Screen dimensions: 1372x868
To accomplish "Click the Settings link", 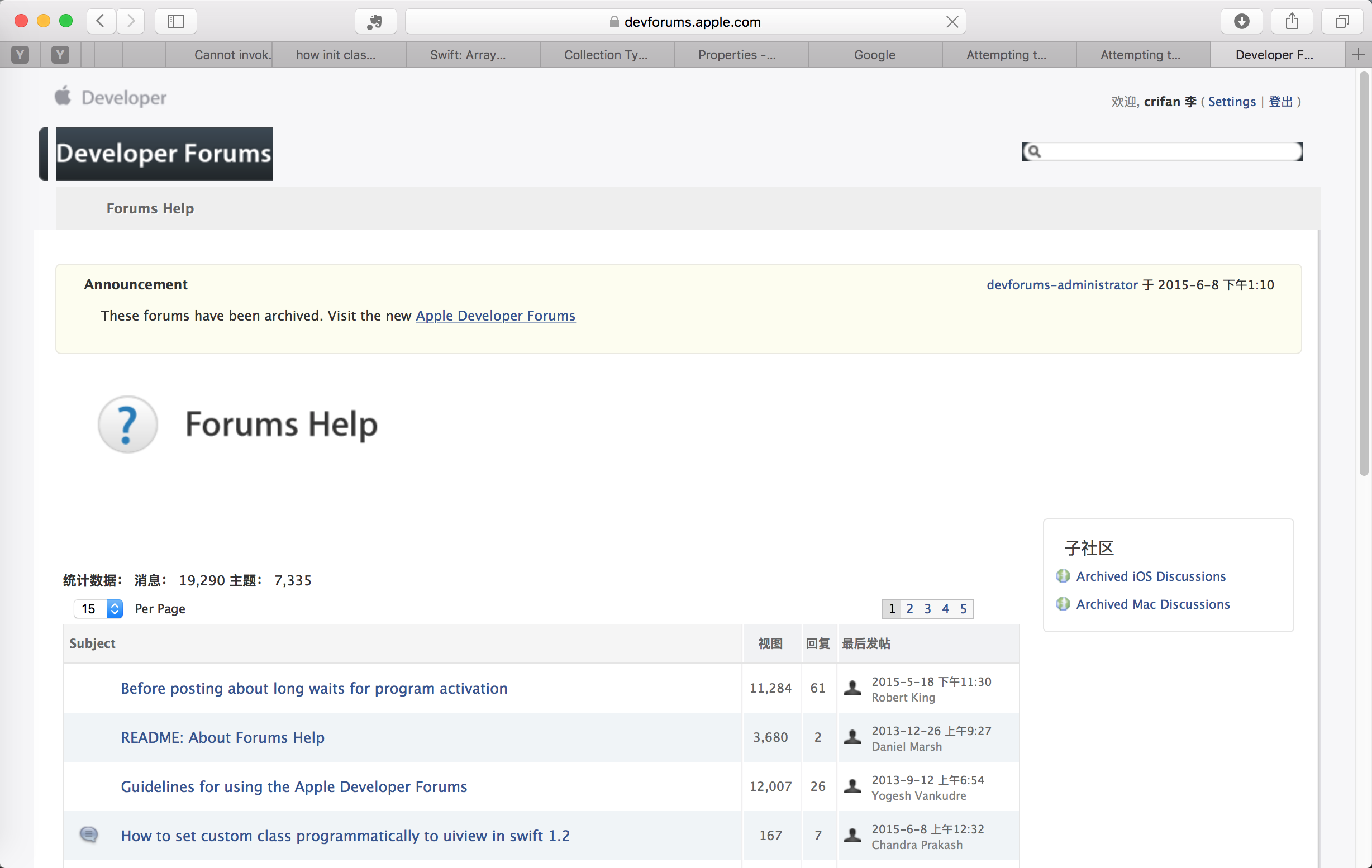I will (x=1231, y=102).
